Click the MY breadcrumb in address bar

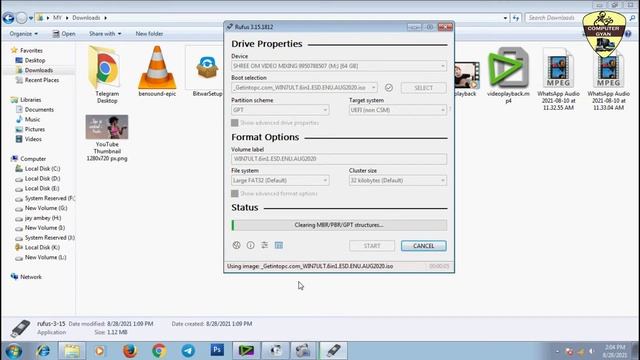point(57,18)
